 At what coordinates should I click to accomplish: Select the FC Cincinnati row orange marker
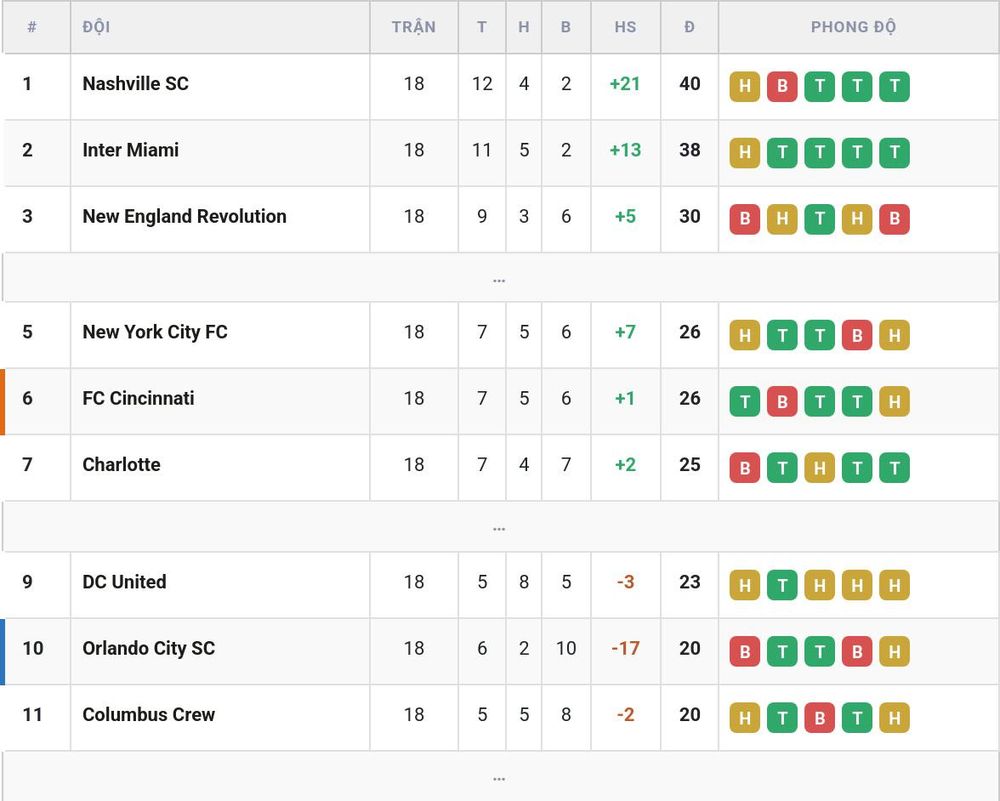pos(3,402)
